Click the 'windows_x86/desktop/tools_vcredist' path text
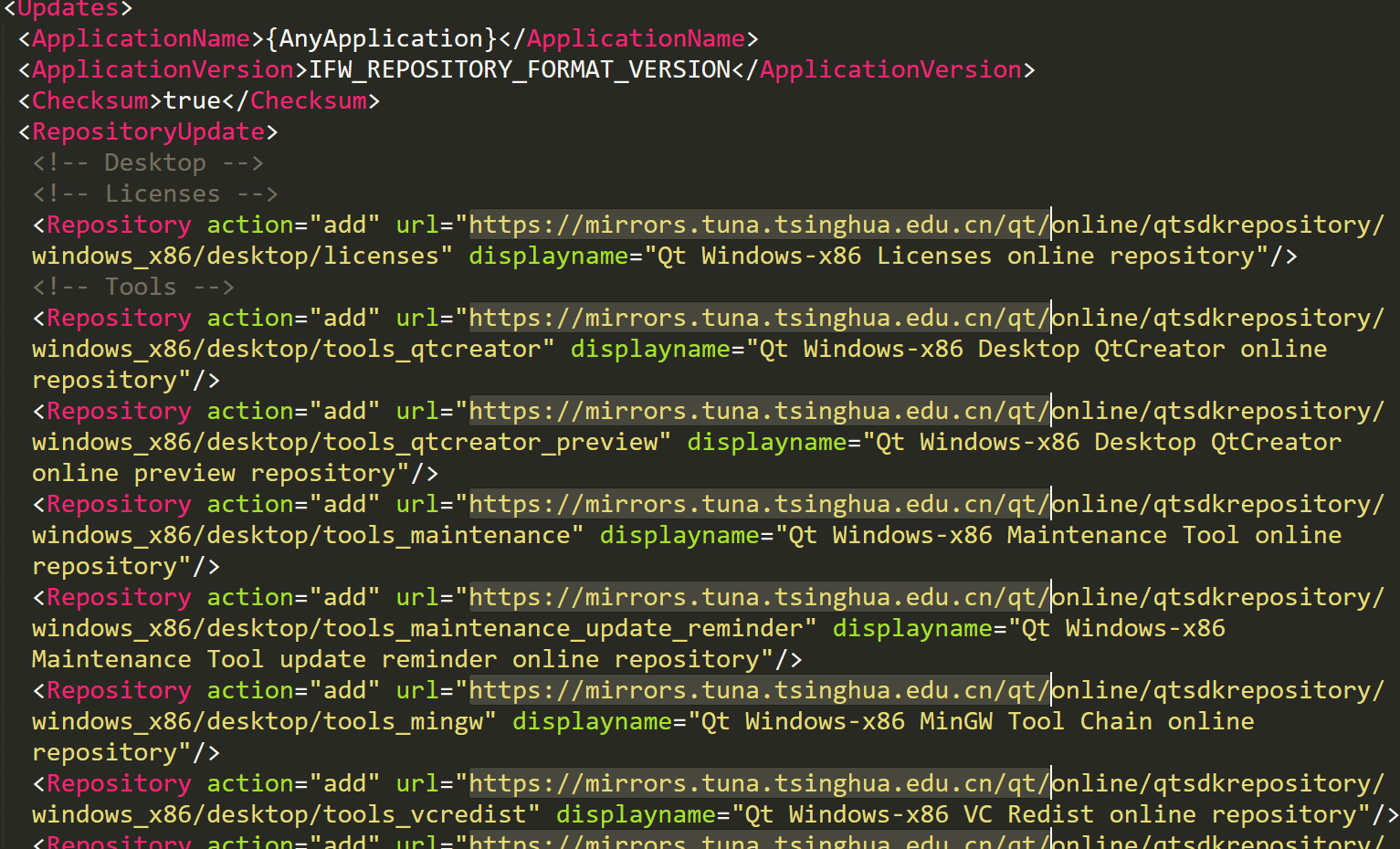The height and width of the screenshot is (849, 1400). [x=279, y=814]
